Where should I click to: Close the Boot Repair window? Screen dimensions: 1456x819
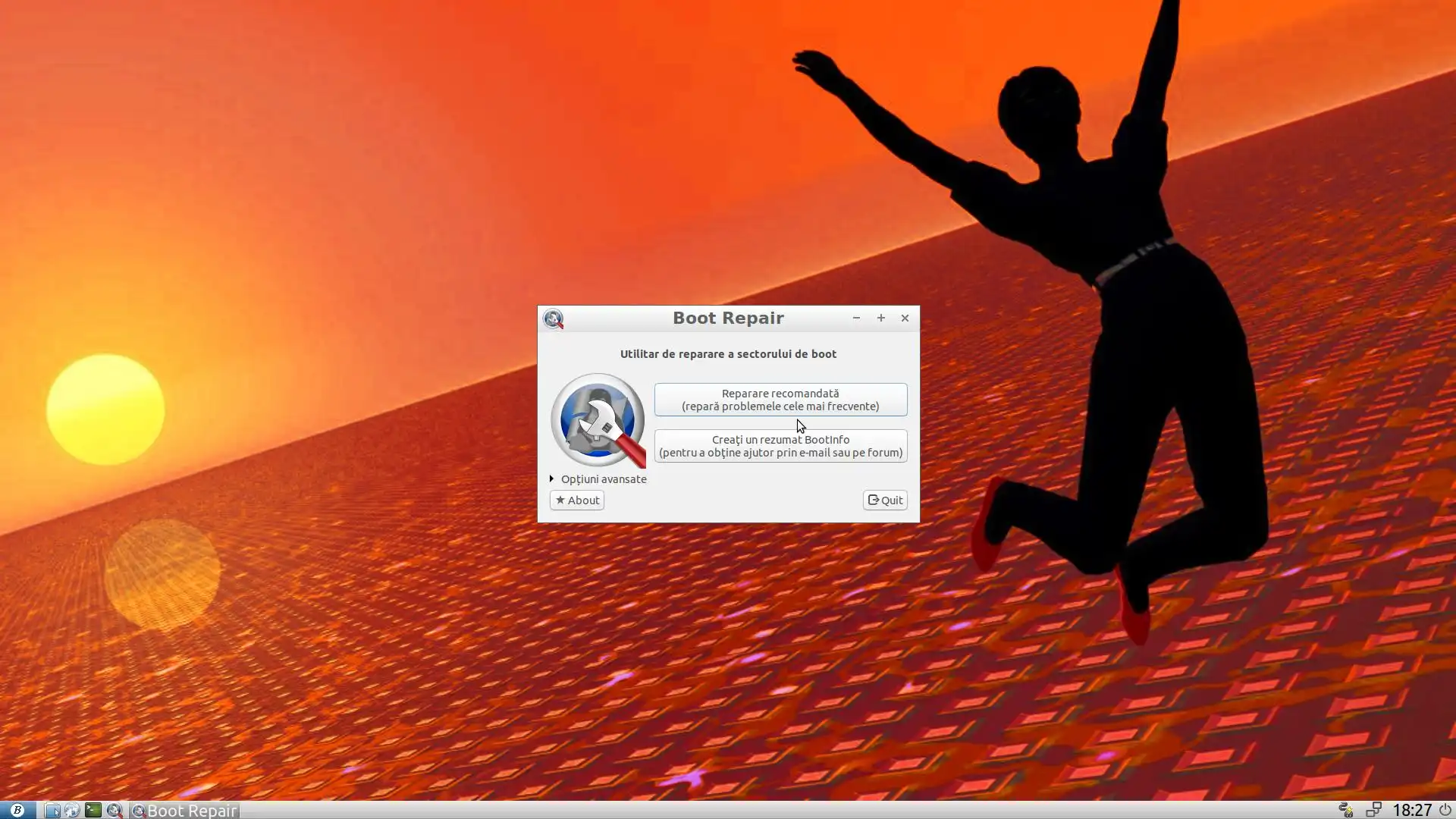point(905,318)
